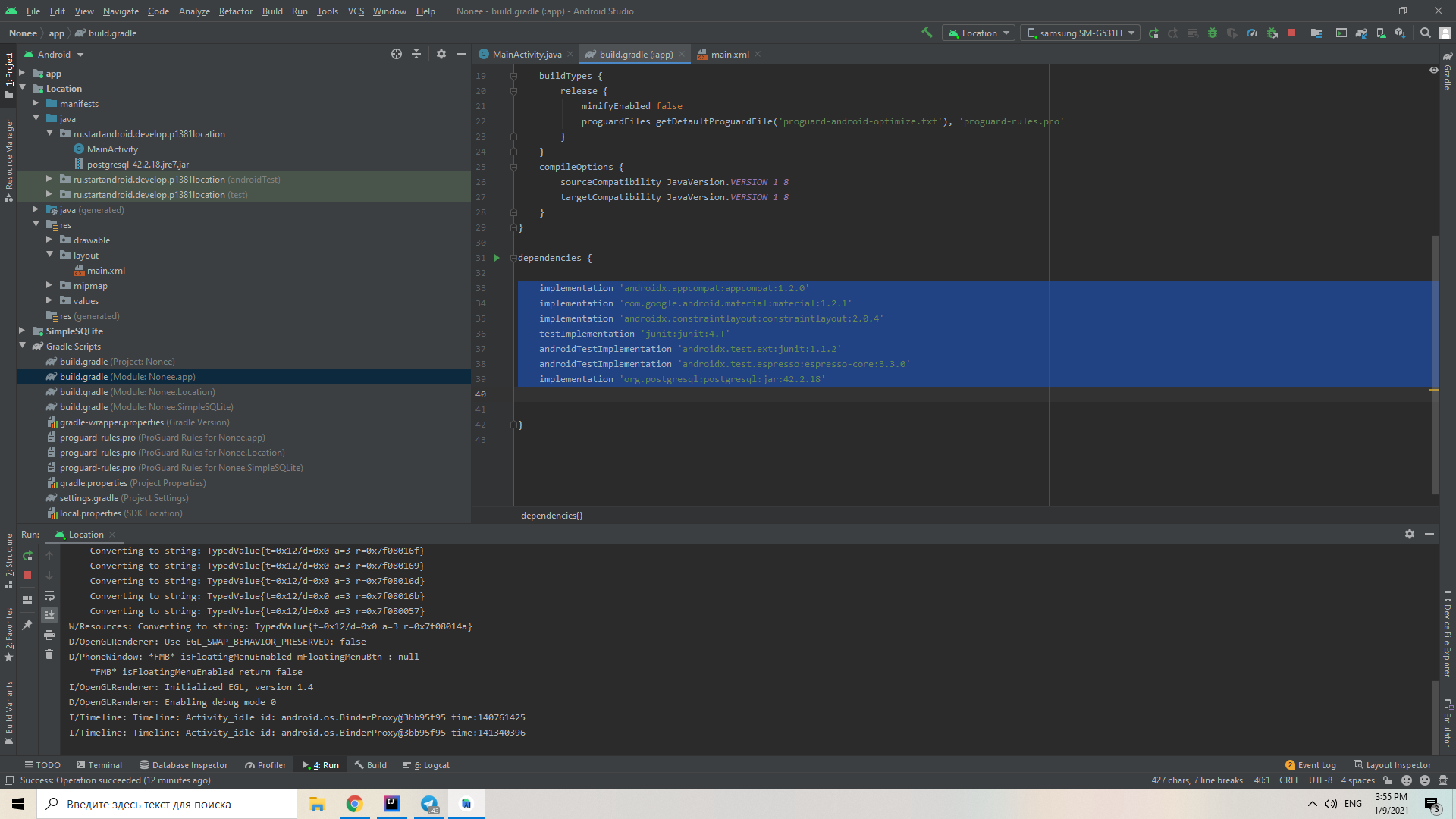Stop process using the Run panel red square
This screenshot has width=1456, height=819.
click(27, 575)
